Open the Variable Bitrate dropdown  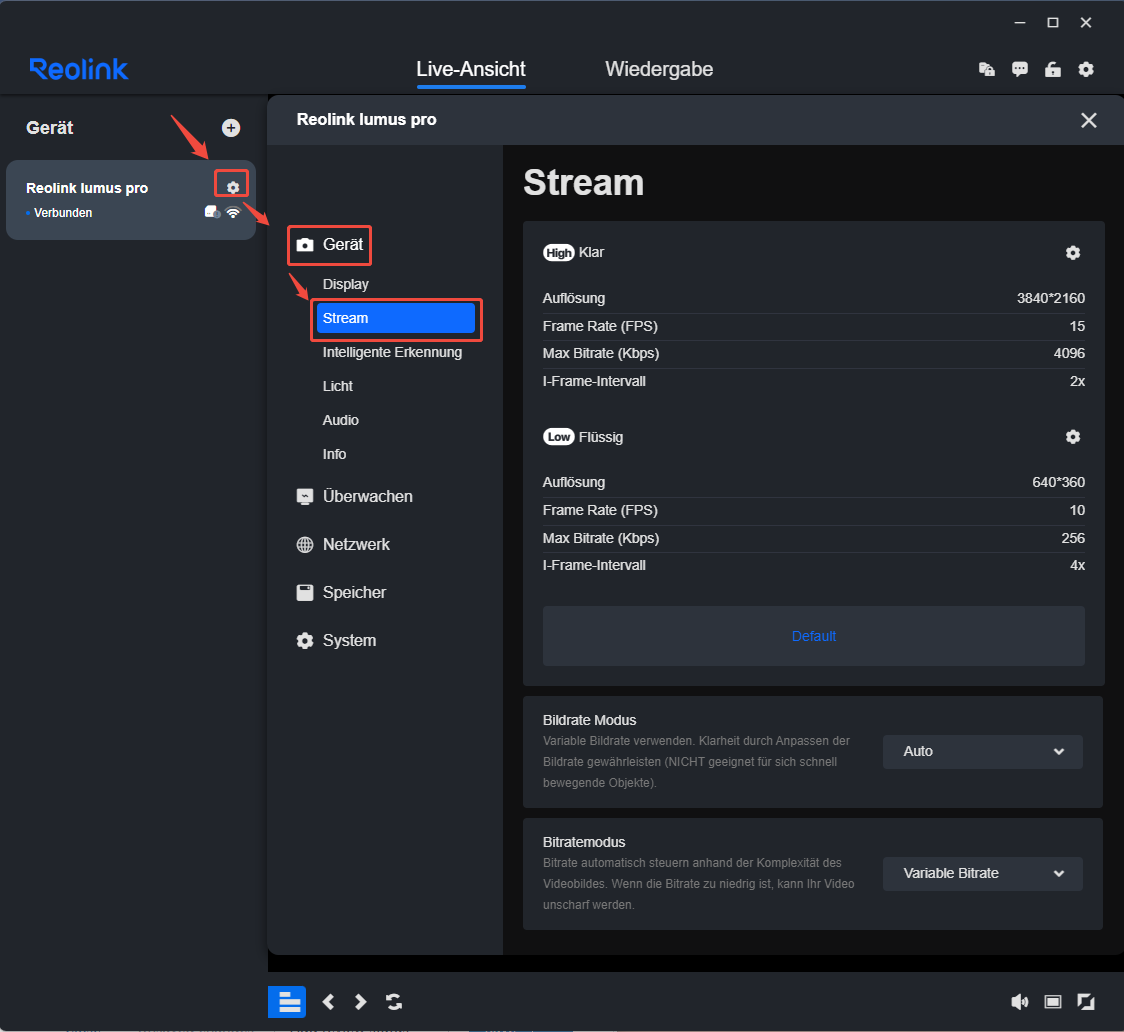(x=982, y=874)
